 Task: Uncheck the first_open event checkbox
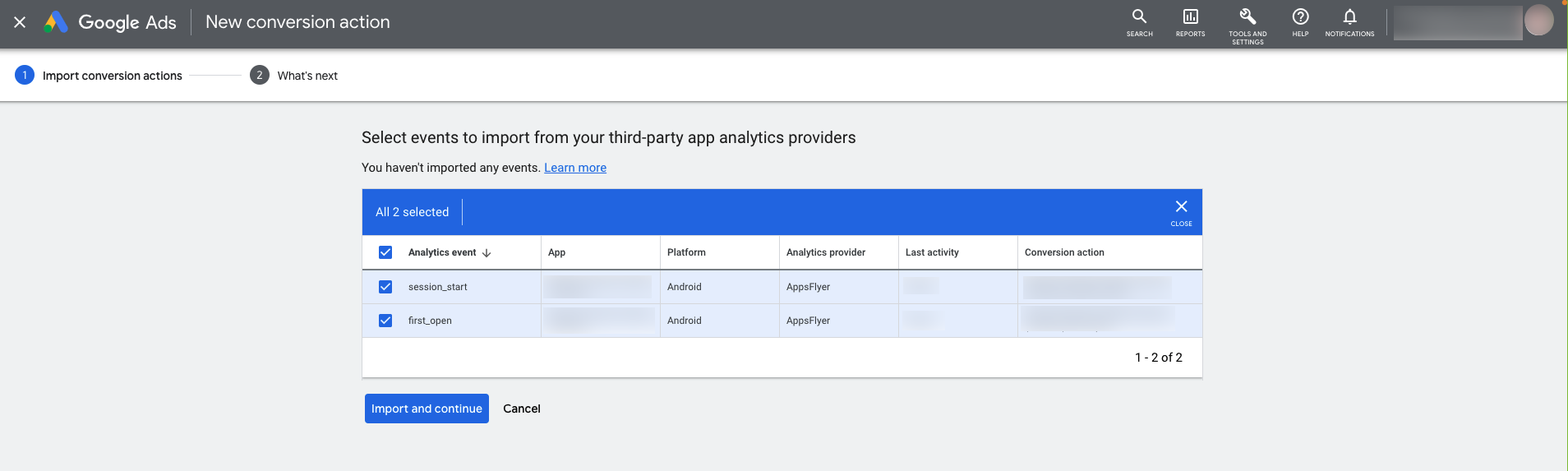(385, 321)
